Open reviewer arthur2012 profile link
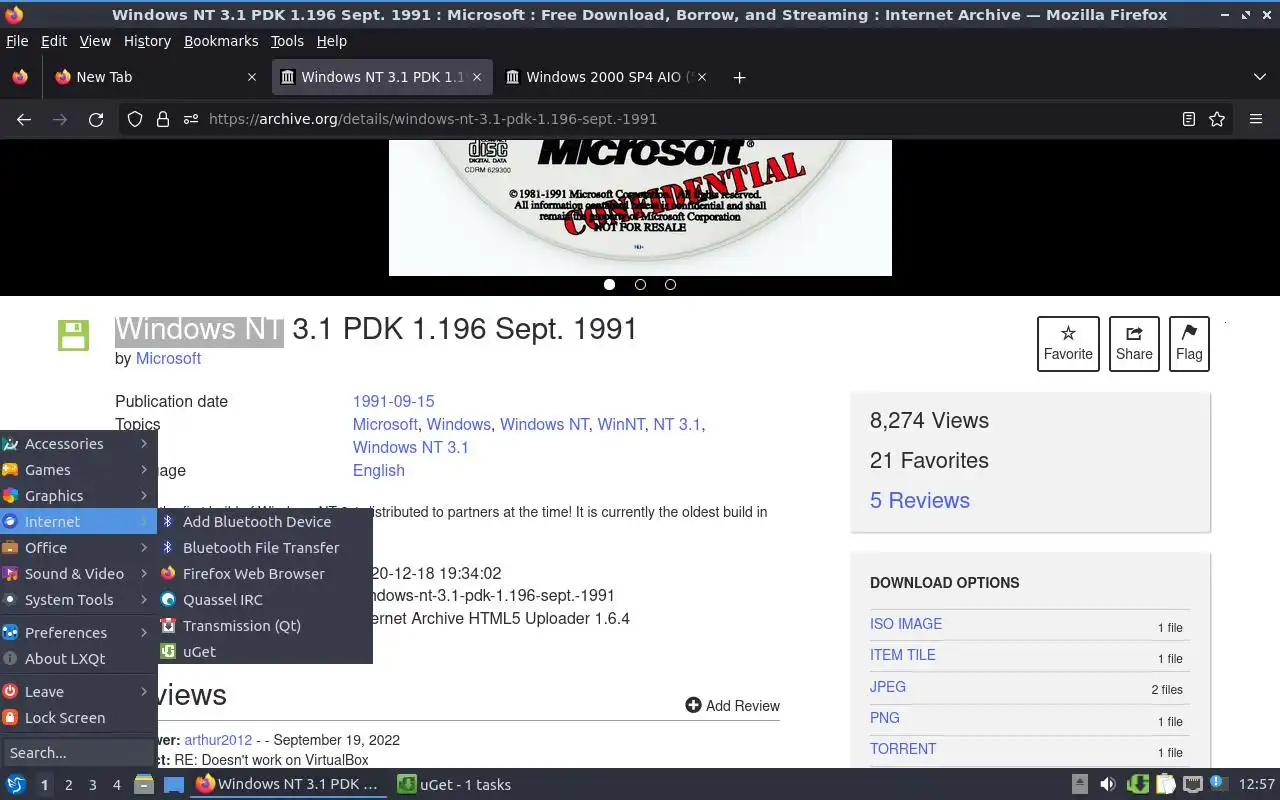This screenshot has width=1280, height=800. (218, 740)
